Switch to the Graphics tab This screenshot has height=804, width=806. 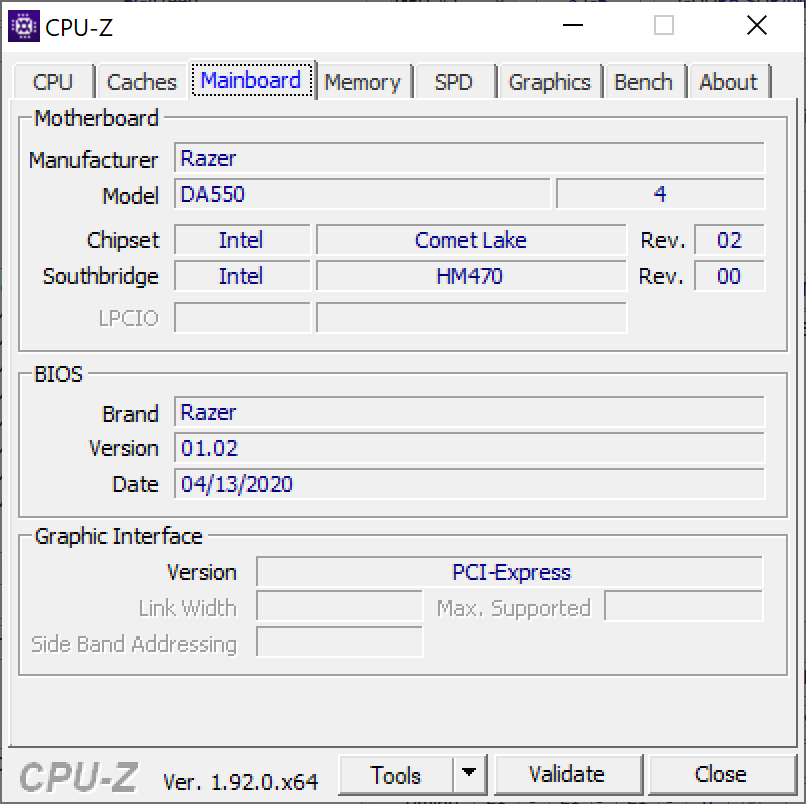pos(549,82)
